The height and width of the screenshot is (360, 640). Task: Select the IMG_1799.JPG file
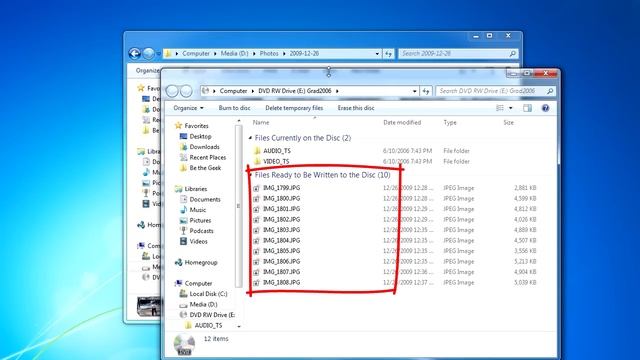281,188
